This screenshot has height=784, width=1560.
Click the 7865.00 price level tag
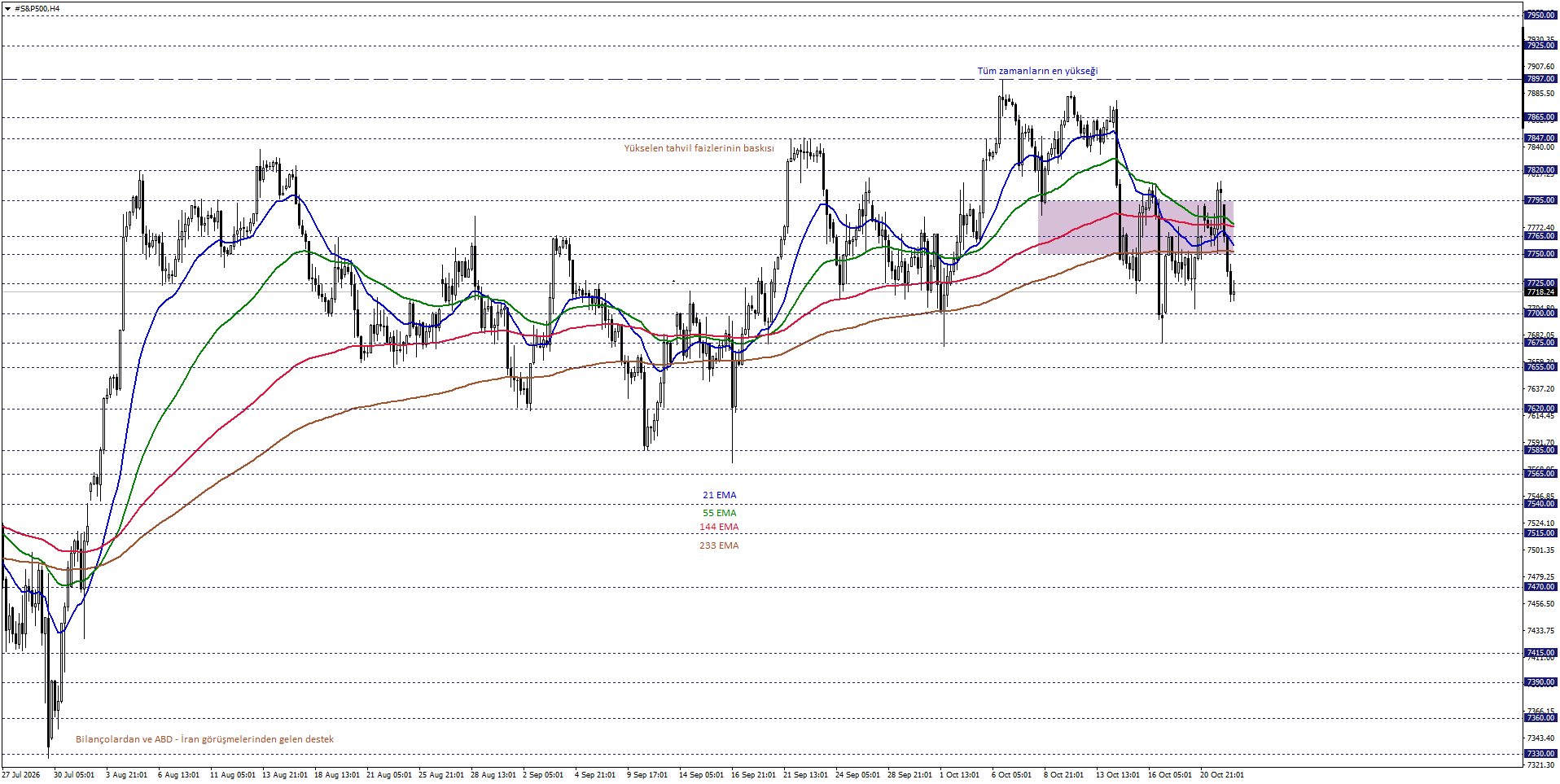pyautogui.click(x=1540, y=117)
